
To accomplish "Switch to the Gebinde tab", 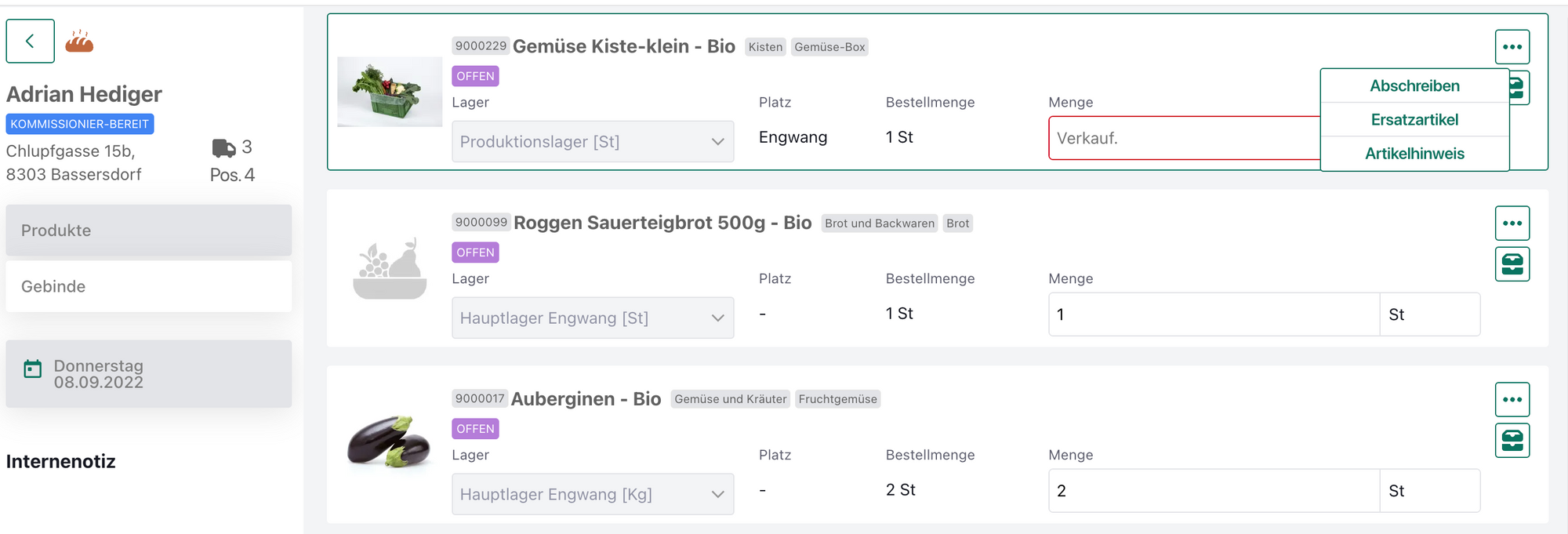I will point(148,287).
